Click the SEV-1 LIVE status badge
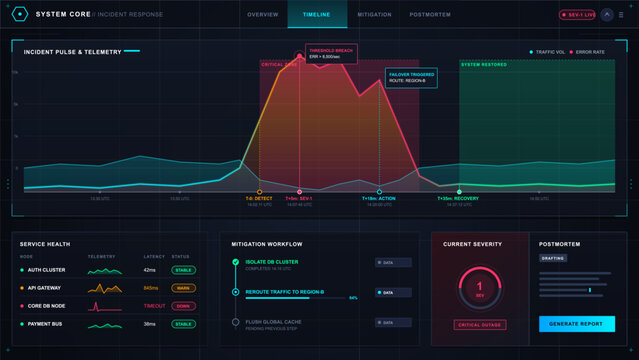639x360 pixels. 577,15
